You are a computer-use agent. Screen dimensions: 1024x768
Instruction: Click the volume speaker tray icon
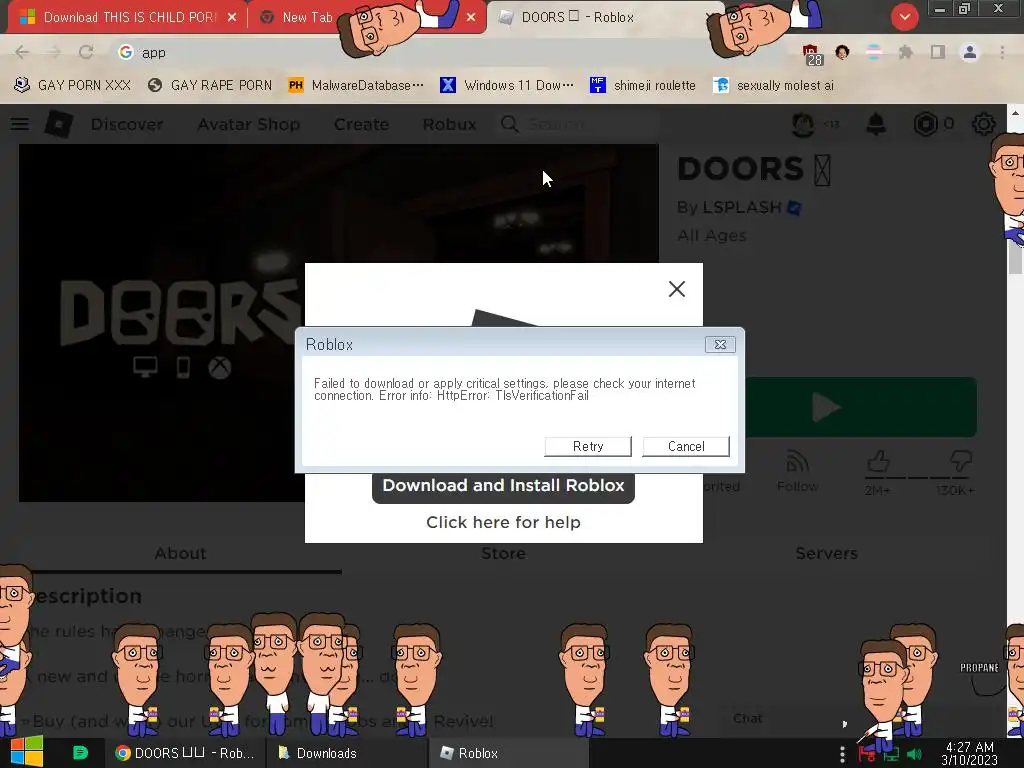[x=914, y=755]
